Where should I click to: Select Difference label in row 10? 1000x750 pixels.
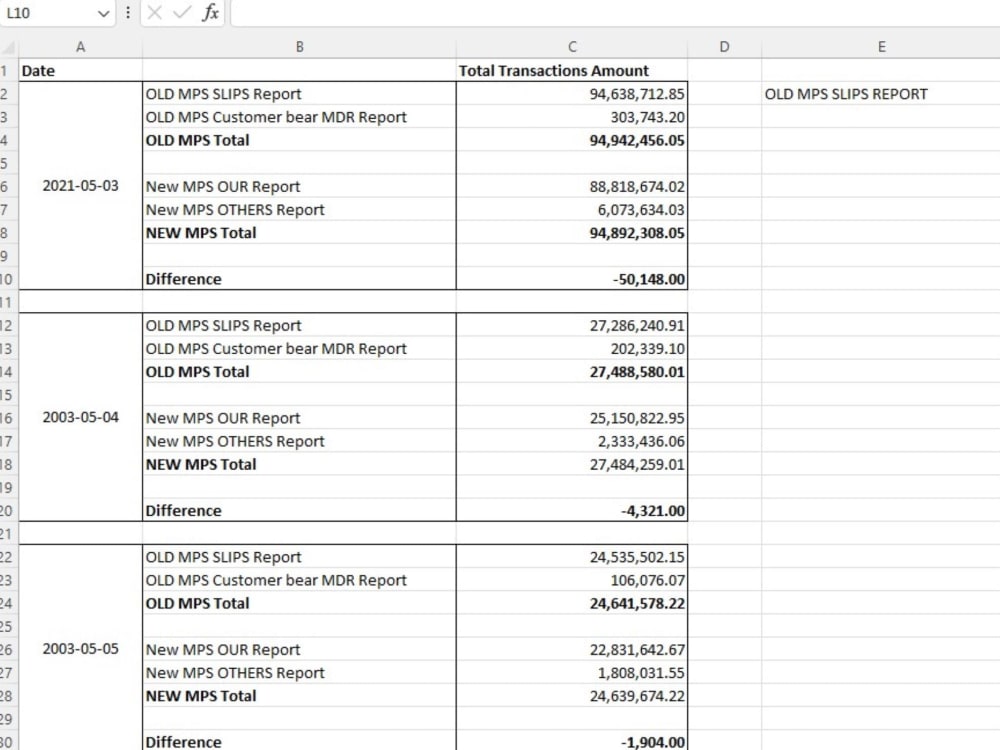[x=299, y=279]
